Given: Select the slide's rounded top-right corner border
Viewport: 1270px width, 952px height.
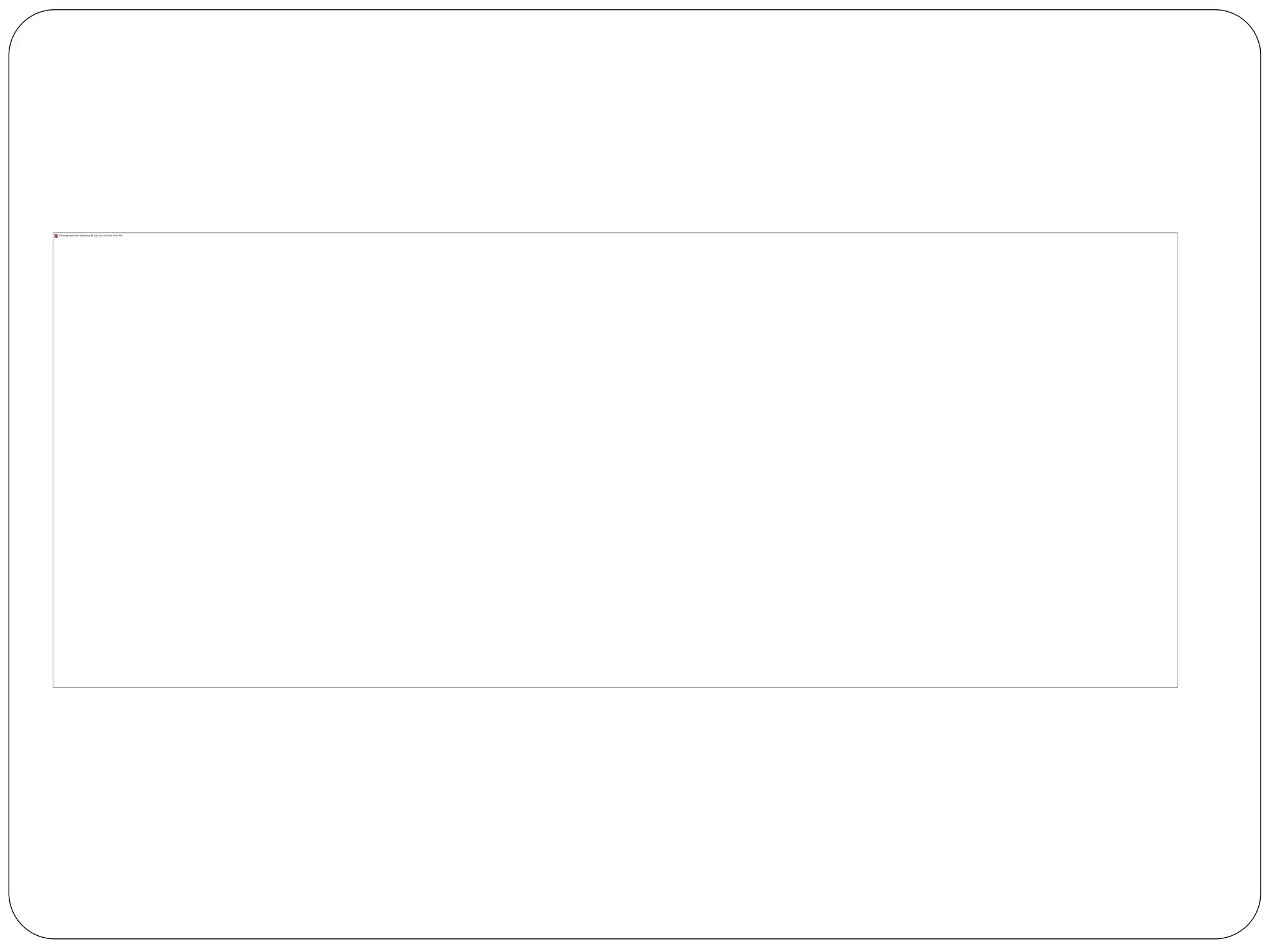Looking at the screenshot, I should coord(1246,24).
